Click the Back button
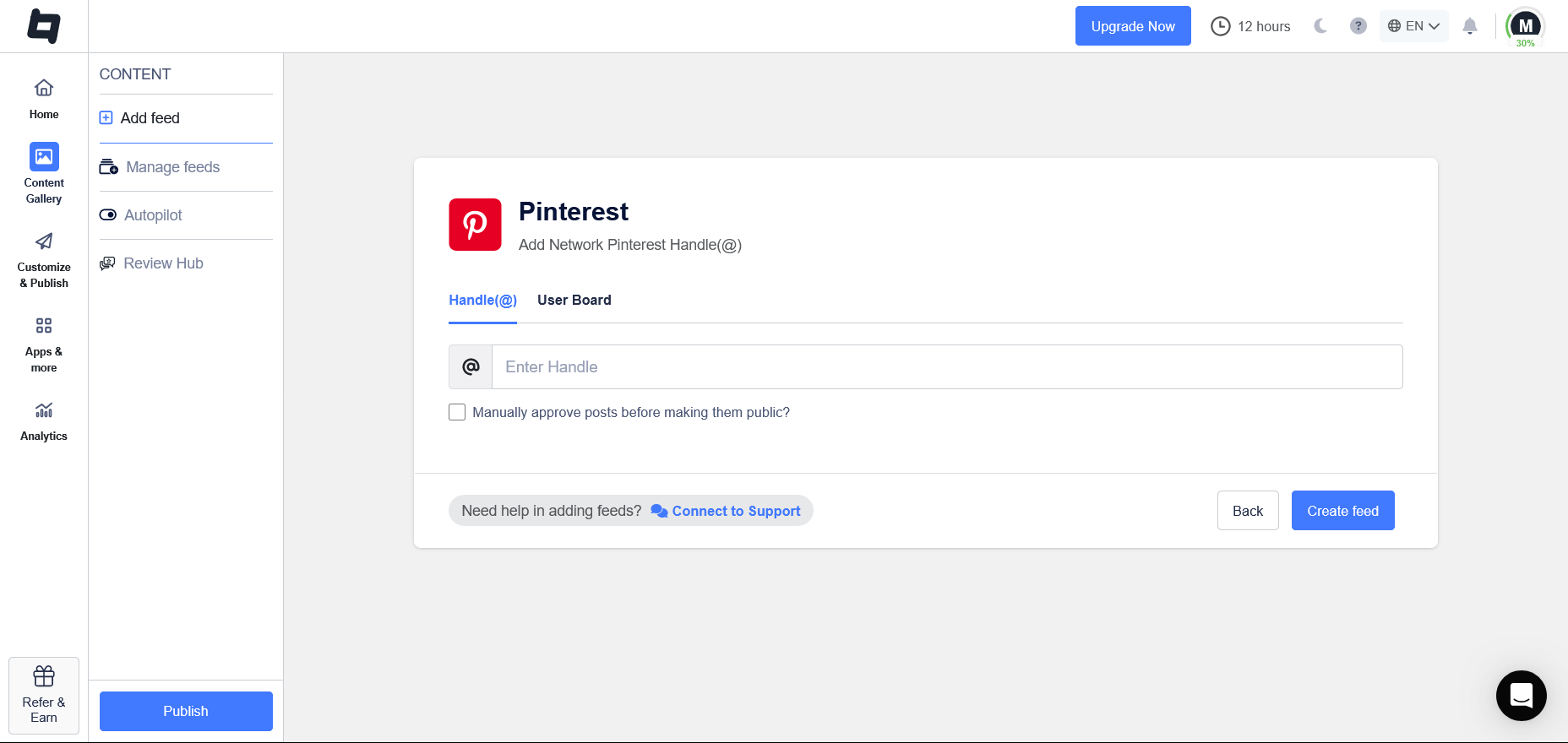 (x=1248, y=511)
